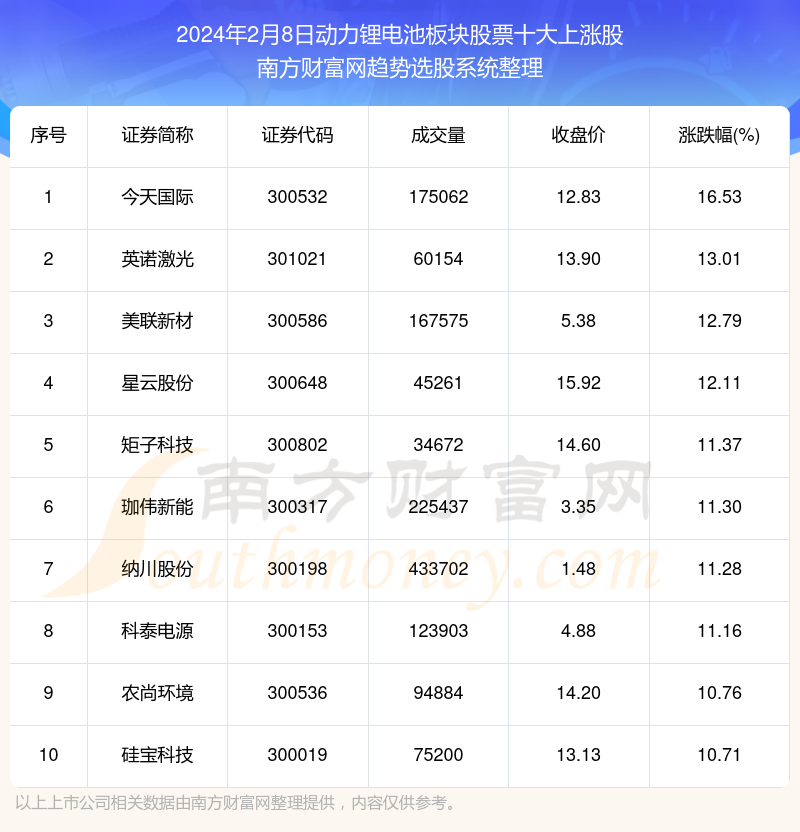Screen dimensions: 800x832
Task: Click the 涨跌幅(%) column header
Action: pyautogui.click(x=719, y=135)
